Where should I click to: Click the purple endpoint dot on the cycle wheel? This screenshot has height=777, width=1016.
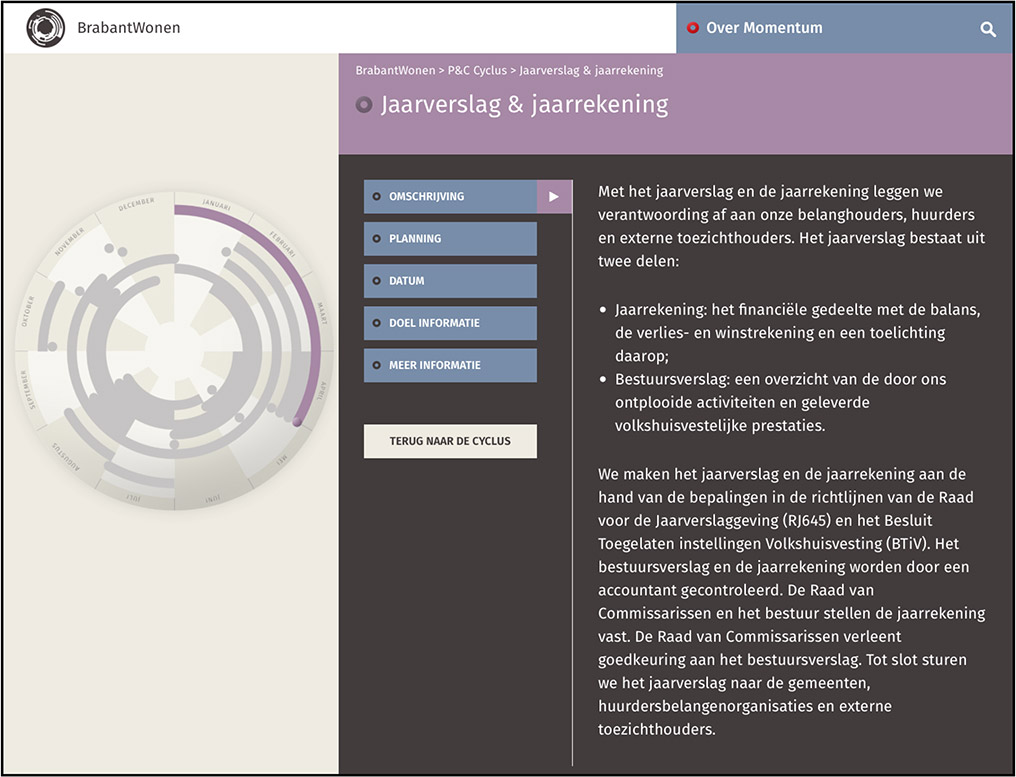click(x=297, y=422)
